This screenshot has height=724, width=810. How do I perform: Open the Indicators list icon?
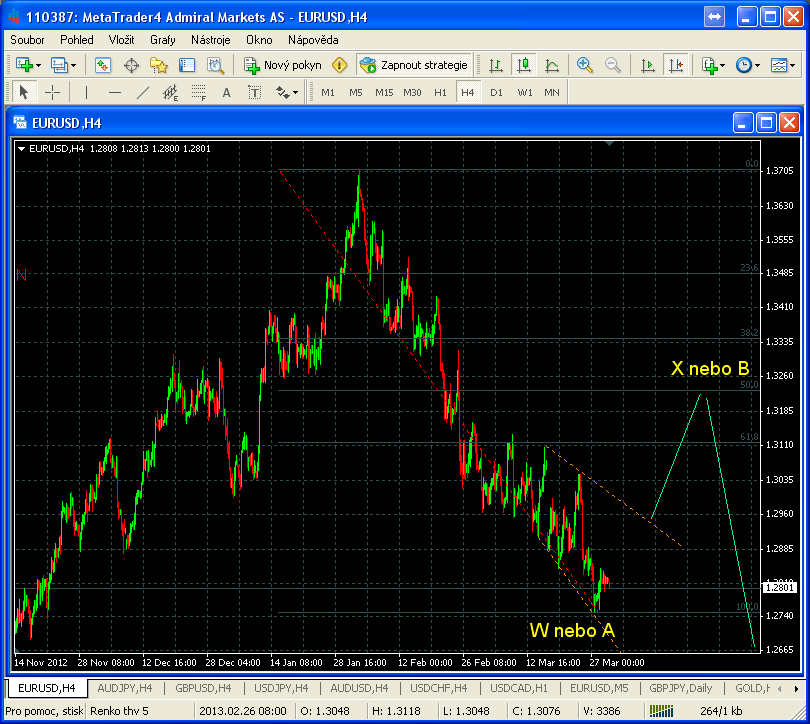click(x=709, y=65)
